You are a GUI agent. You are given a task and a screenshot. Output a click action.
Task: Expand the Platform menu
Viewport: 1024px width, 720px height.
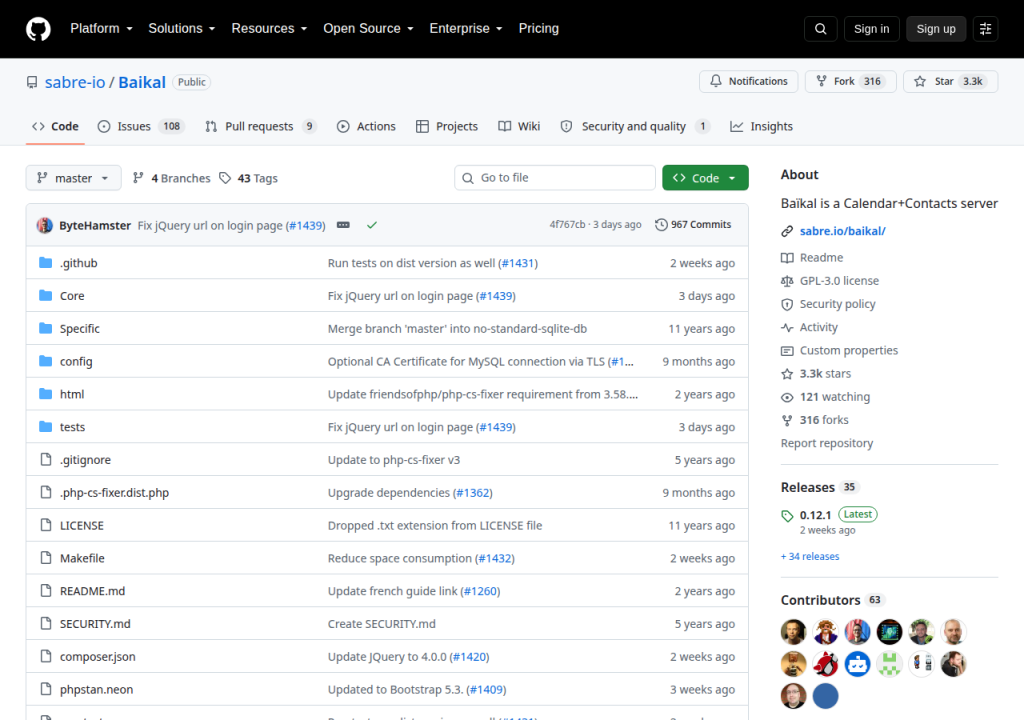tap(101, 29)
